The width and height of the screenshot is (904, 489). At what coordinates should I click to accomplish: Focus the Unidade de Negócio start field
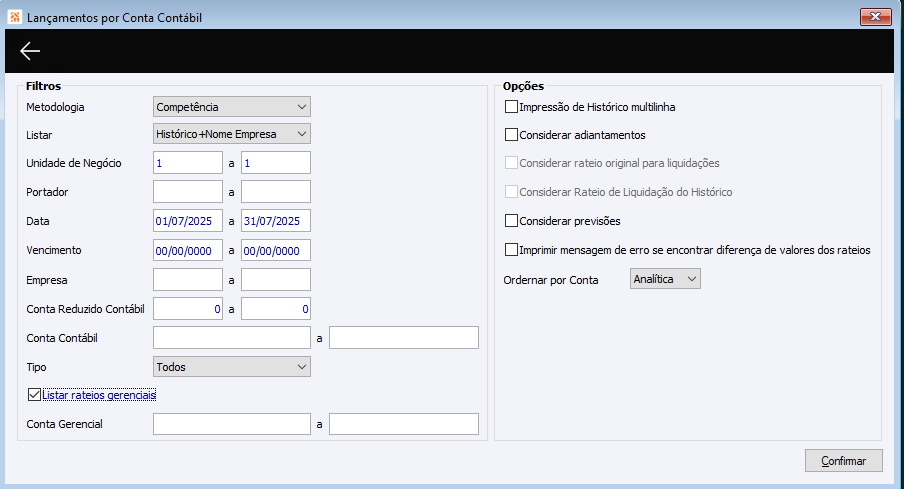188,163
